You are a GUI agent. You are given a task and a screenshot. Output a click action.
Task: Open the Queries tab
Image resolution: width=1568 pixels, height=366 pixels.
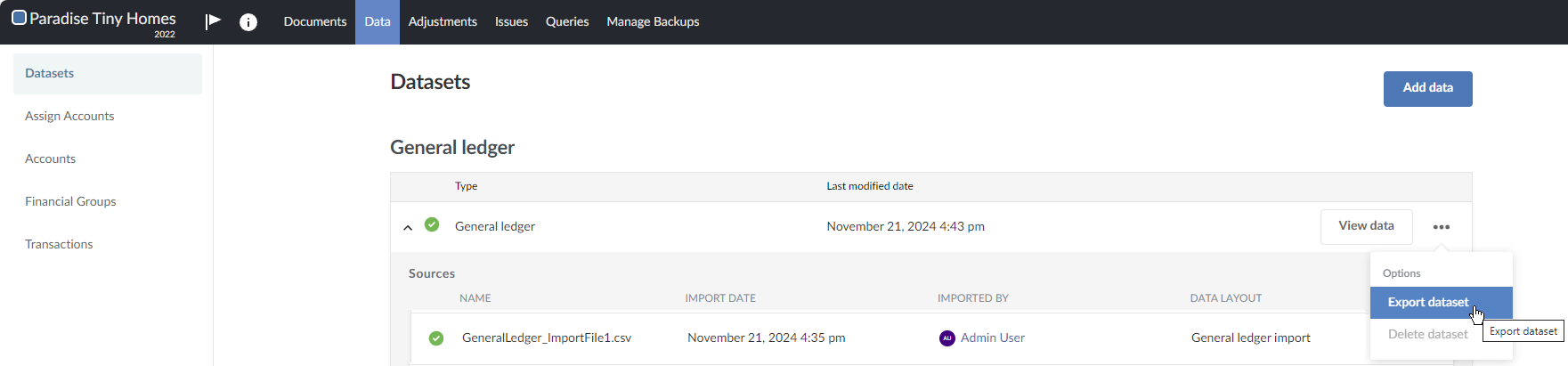[x=567, y=21]
